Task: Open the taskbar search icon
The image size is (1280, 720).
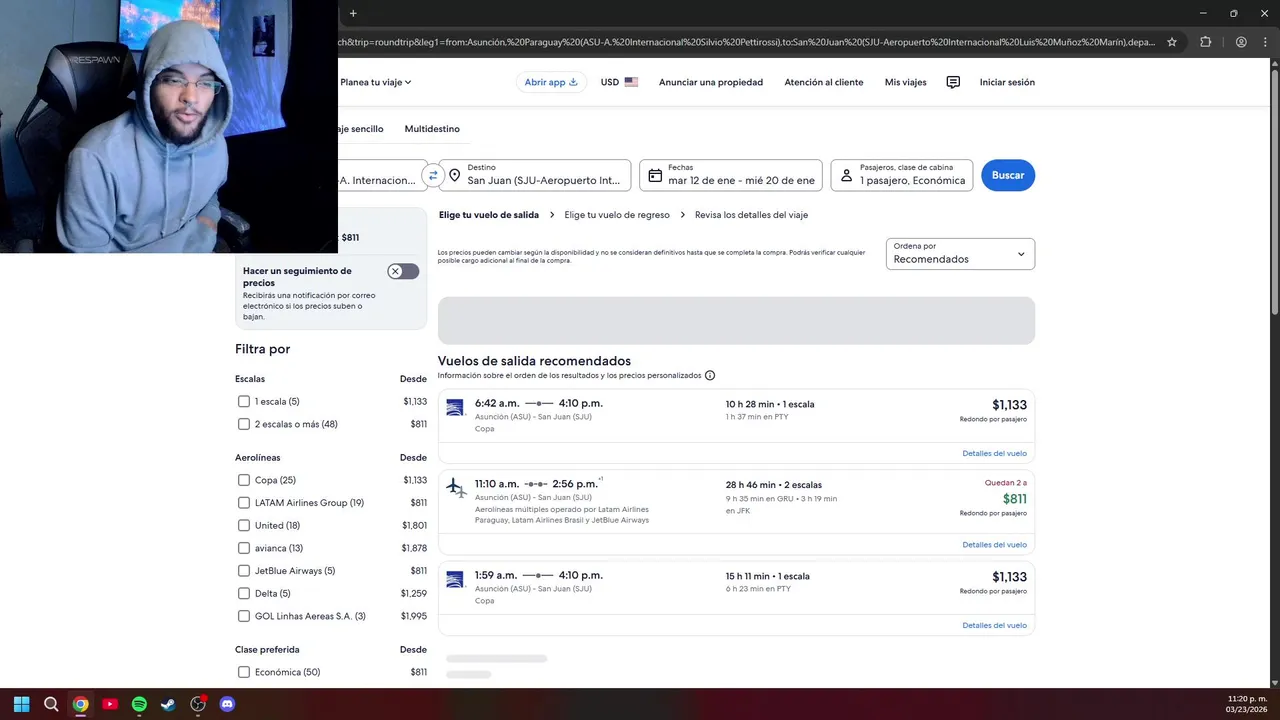Action: pos(51,704)
